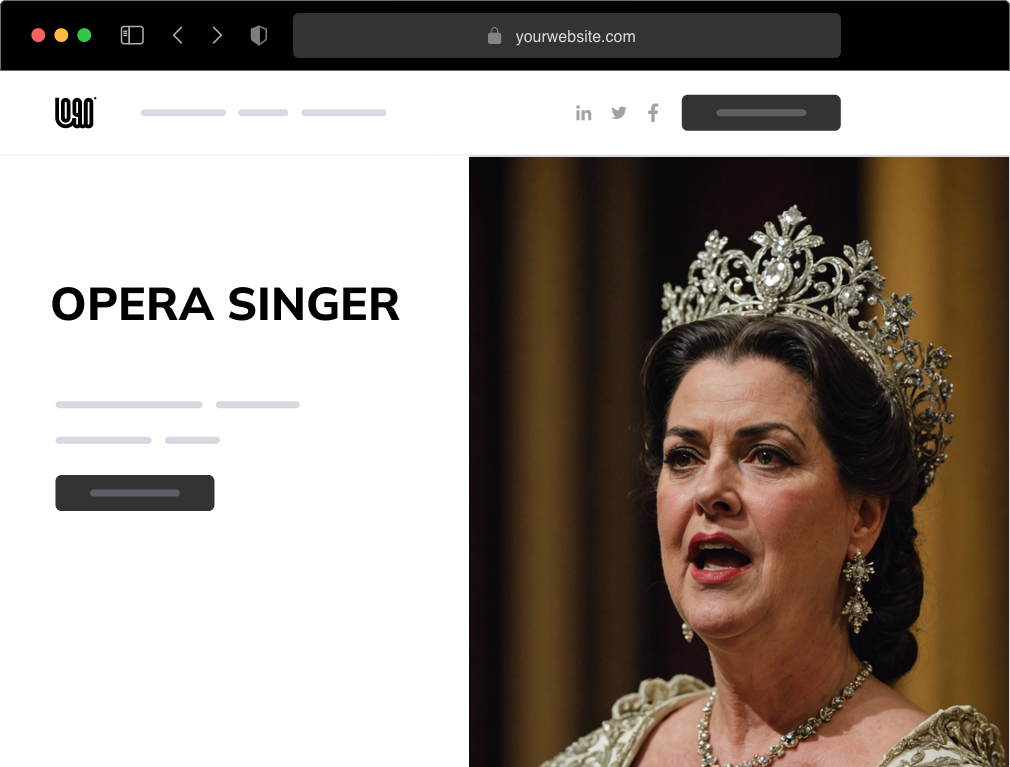Click the padlock icon in address bar
1010x767 pixels.
(495, 36)
